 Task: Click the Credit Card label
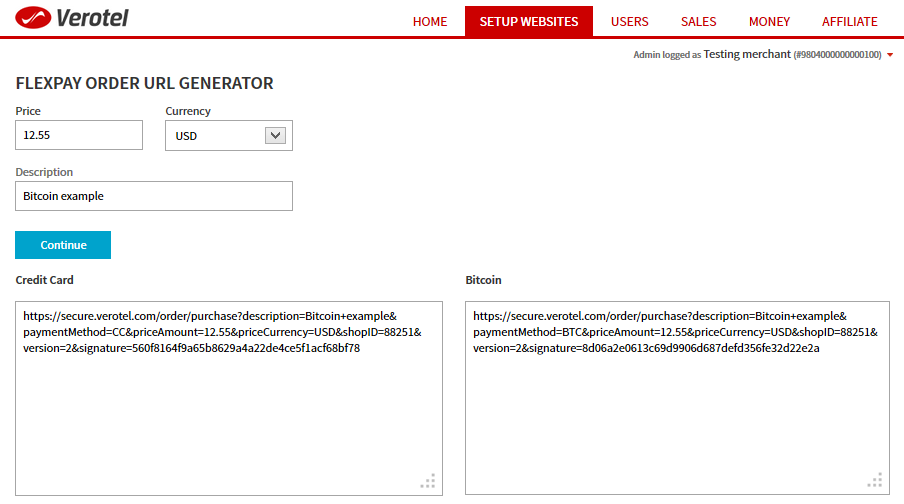click(x=44, y=280)
